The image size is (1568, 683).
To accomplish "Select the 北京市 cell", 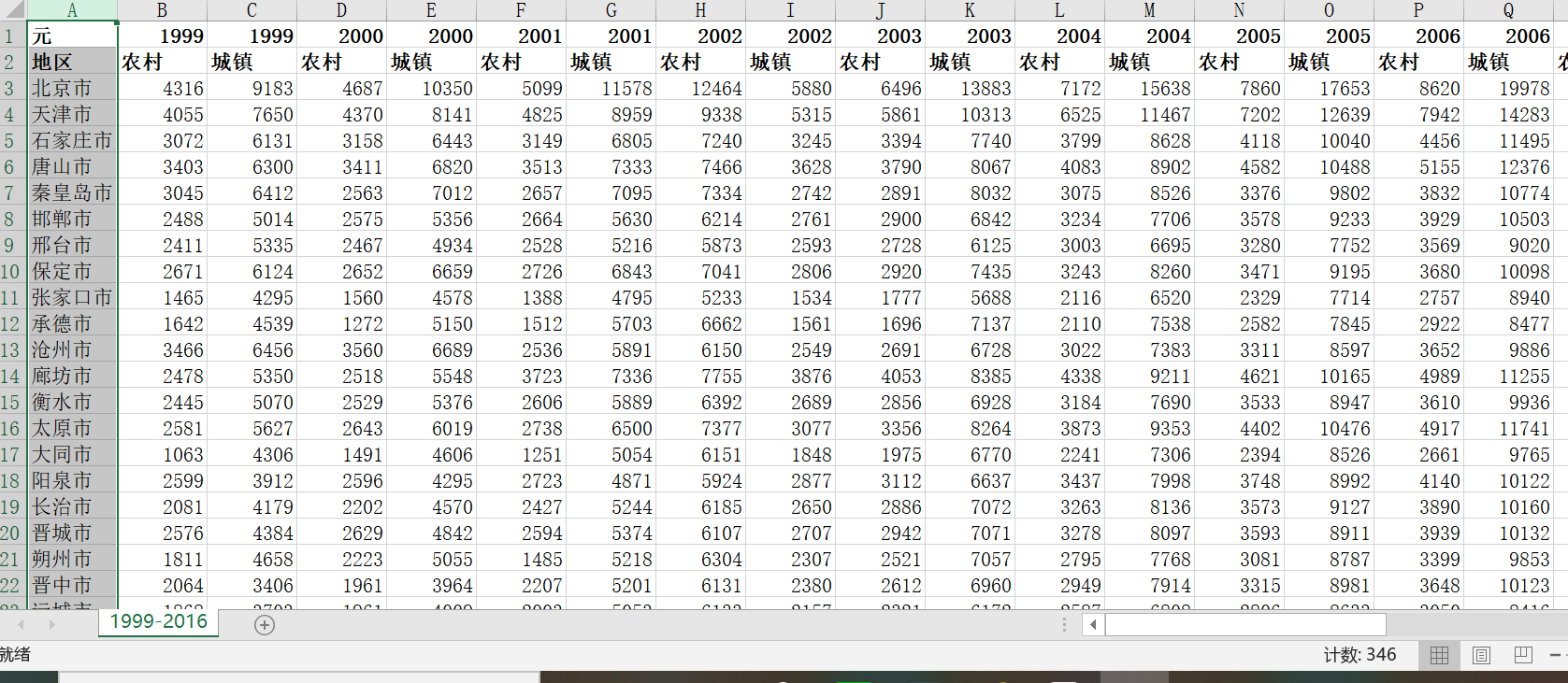I will [x=72, y=89].
